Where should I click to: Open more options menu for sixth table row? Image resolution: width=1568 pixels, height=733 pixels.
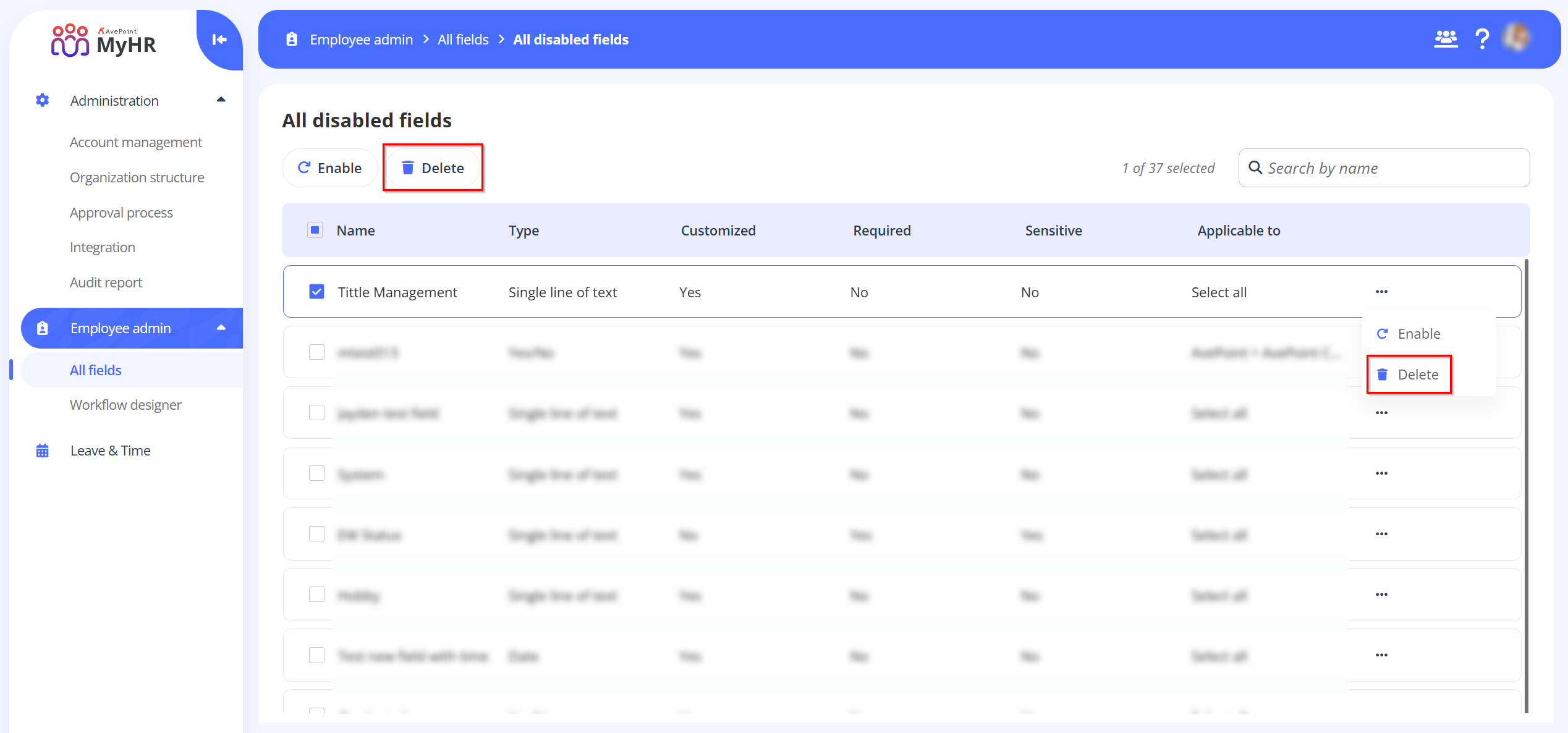[1381, 595]
